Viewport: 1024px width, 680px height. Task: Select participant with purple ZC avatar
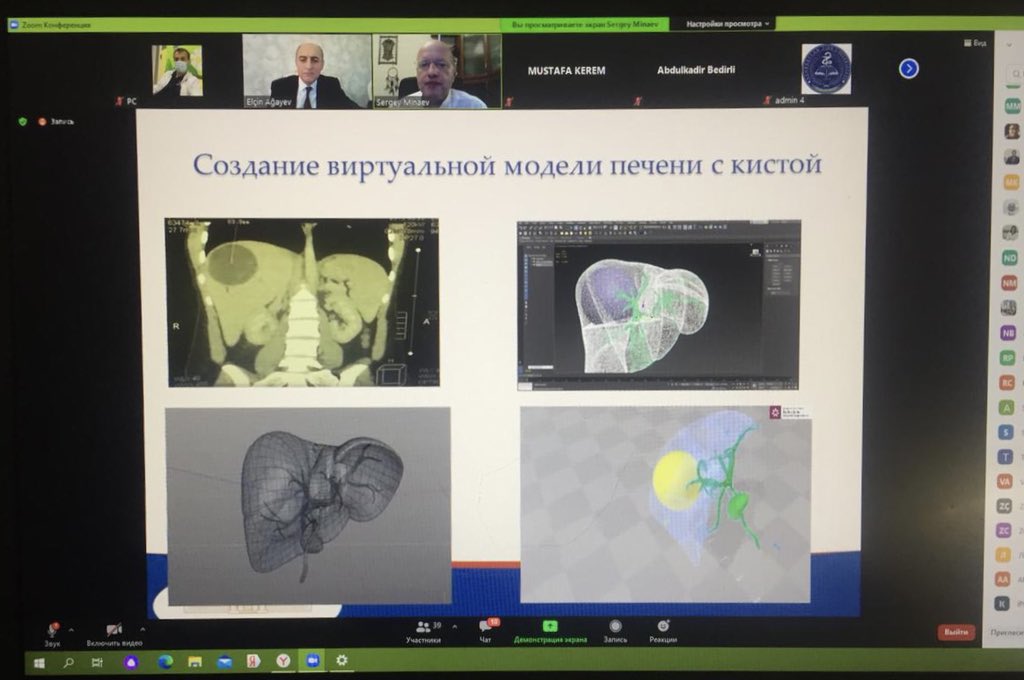[x=1004, y=530]
